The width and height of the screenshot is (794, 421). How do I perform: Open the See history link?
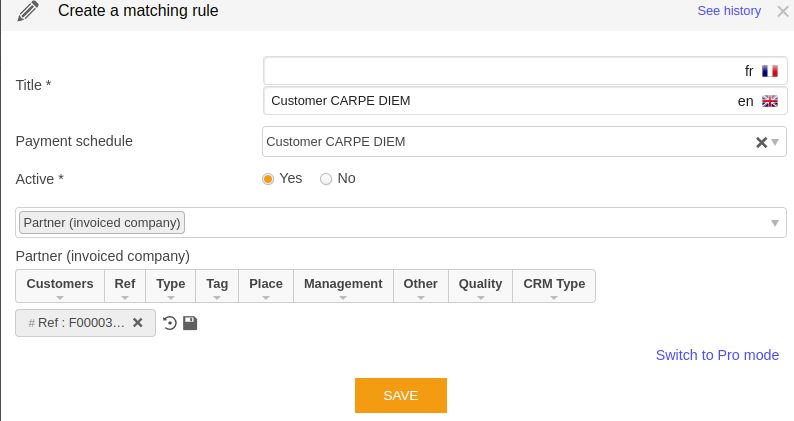point(729,11)
